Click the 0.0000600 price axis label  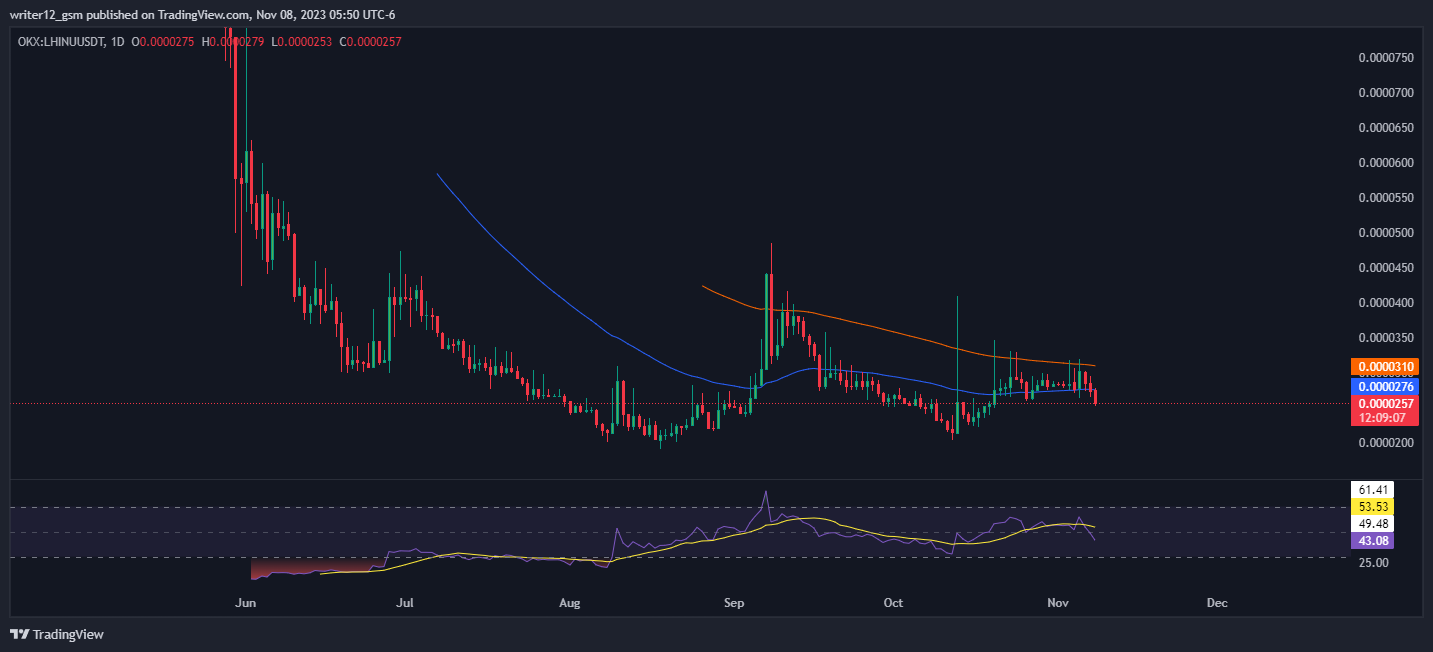1386,163
